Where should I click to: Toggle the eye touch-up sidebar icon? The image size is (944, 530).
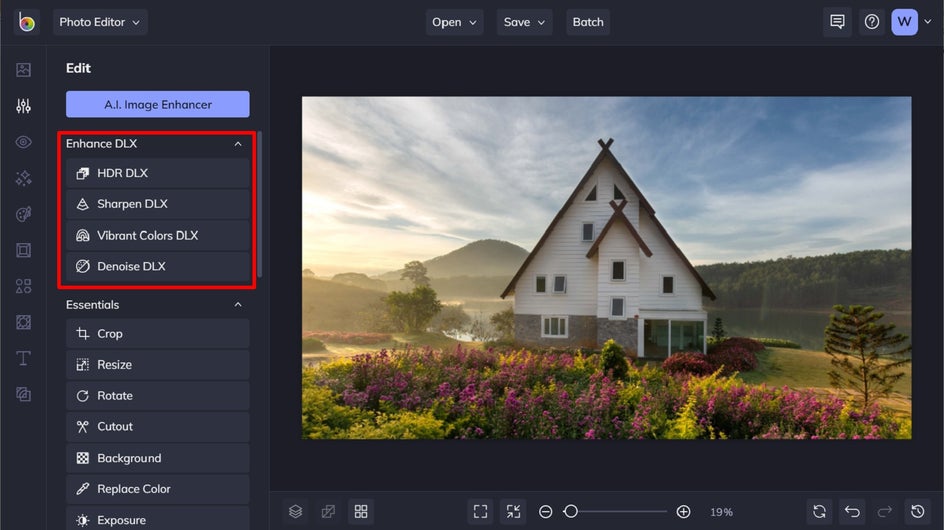(23, 142)
